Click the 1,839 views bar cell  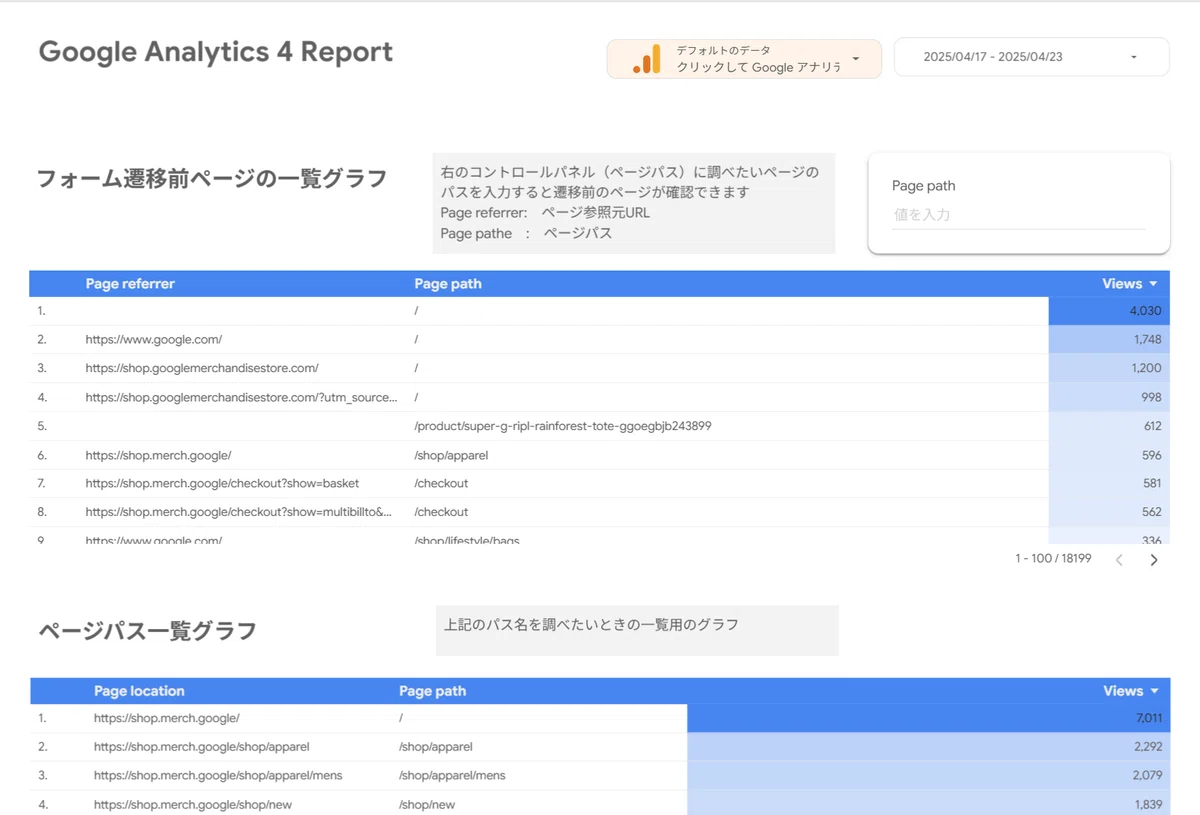929,803
